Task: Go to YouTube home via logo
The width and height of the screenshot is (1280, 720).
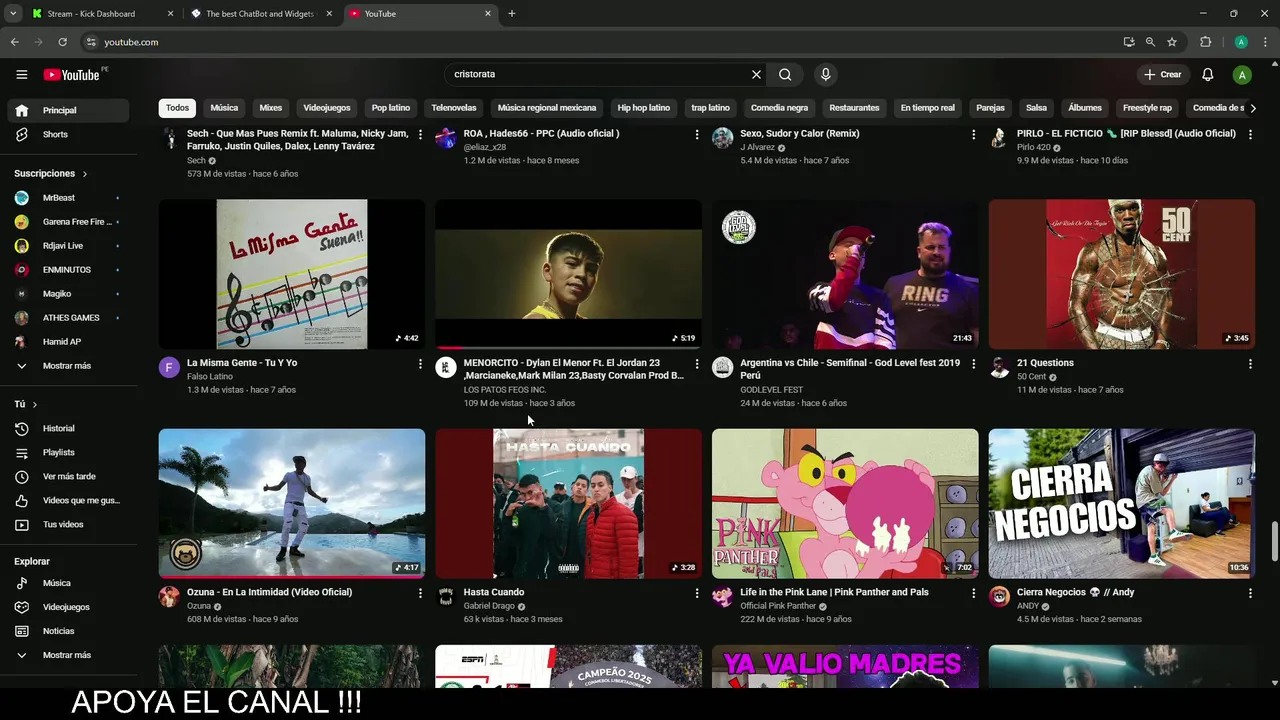Action: point(71,74)
